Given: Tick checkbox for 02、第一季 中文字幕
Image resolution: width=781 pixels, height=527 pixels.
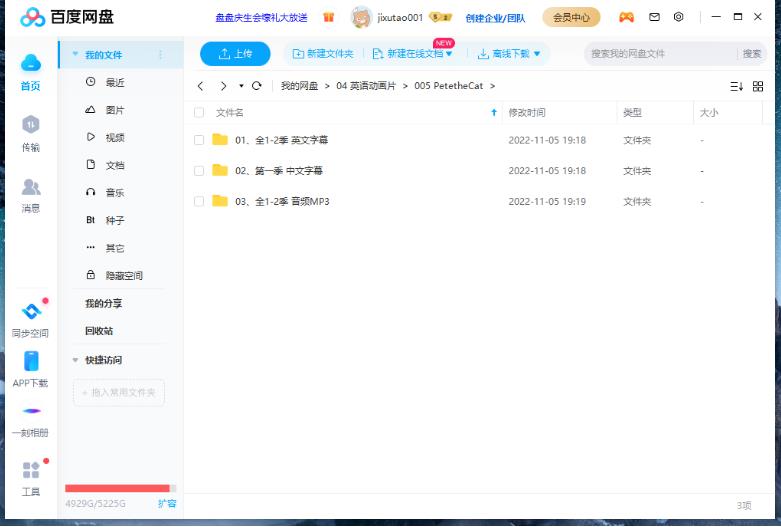Looking at the screenshot, I should pyautogui.click(x=199, y=171).
